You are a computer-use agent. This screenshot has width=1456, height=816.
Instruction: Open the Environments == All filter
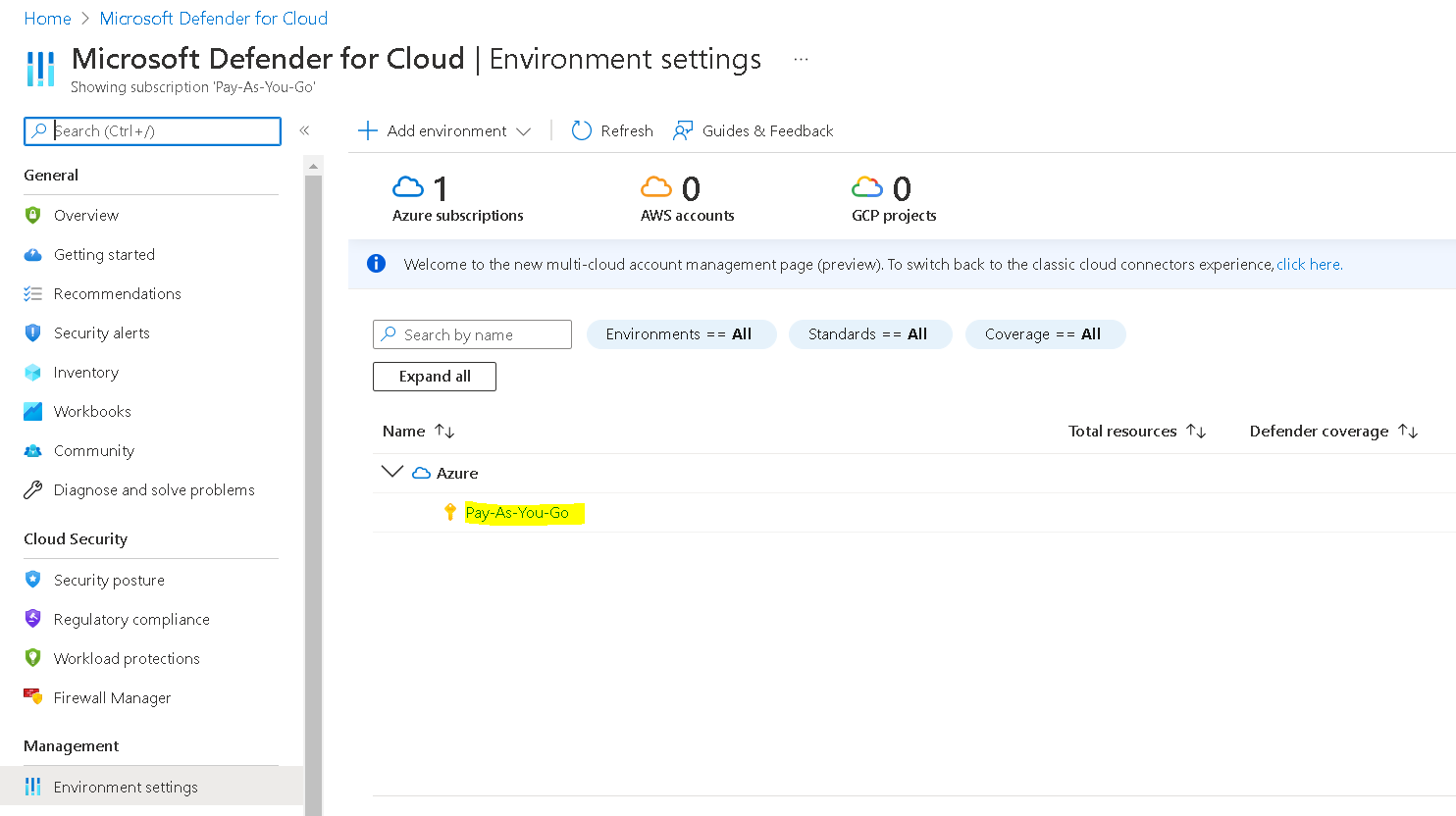681,334
